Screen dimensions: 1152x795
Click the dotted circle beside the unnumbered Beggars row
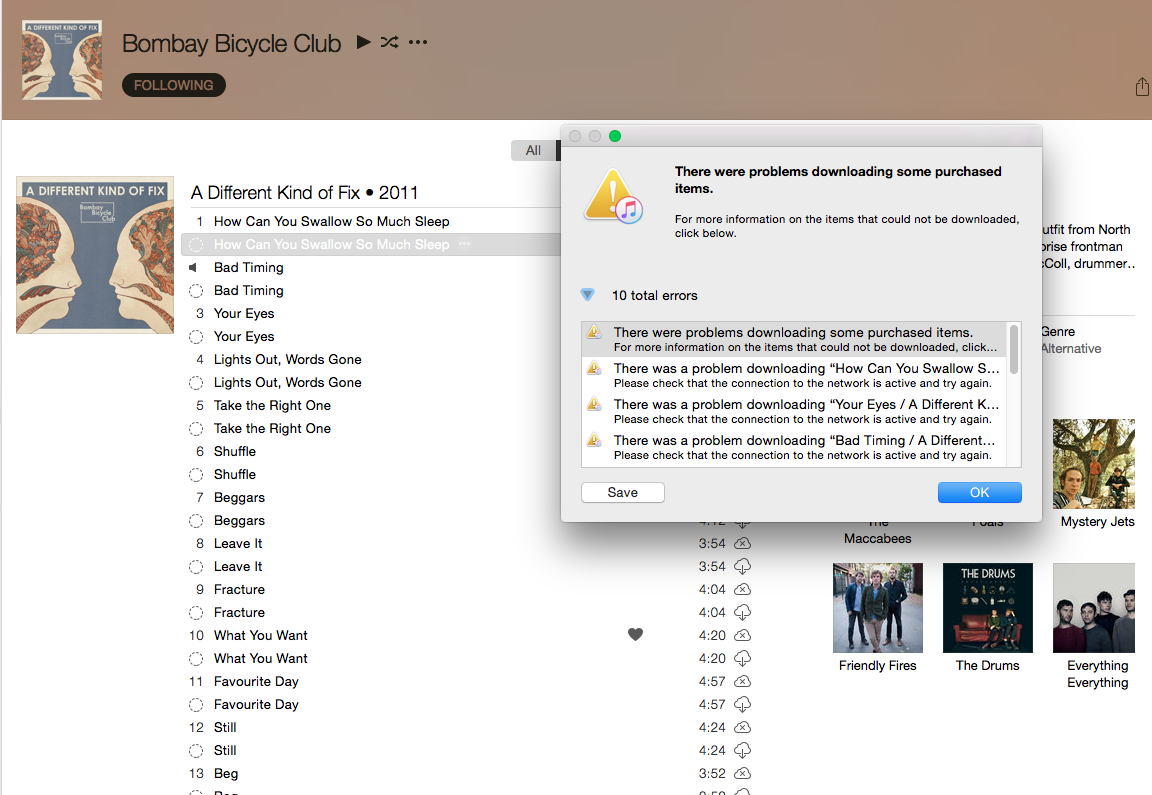pyautogui.click(x=196, y=521)
